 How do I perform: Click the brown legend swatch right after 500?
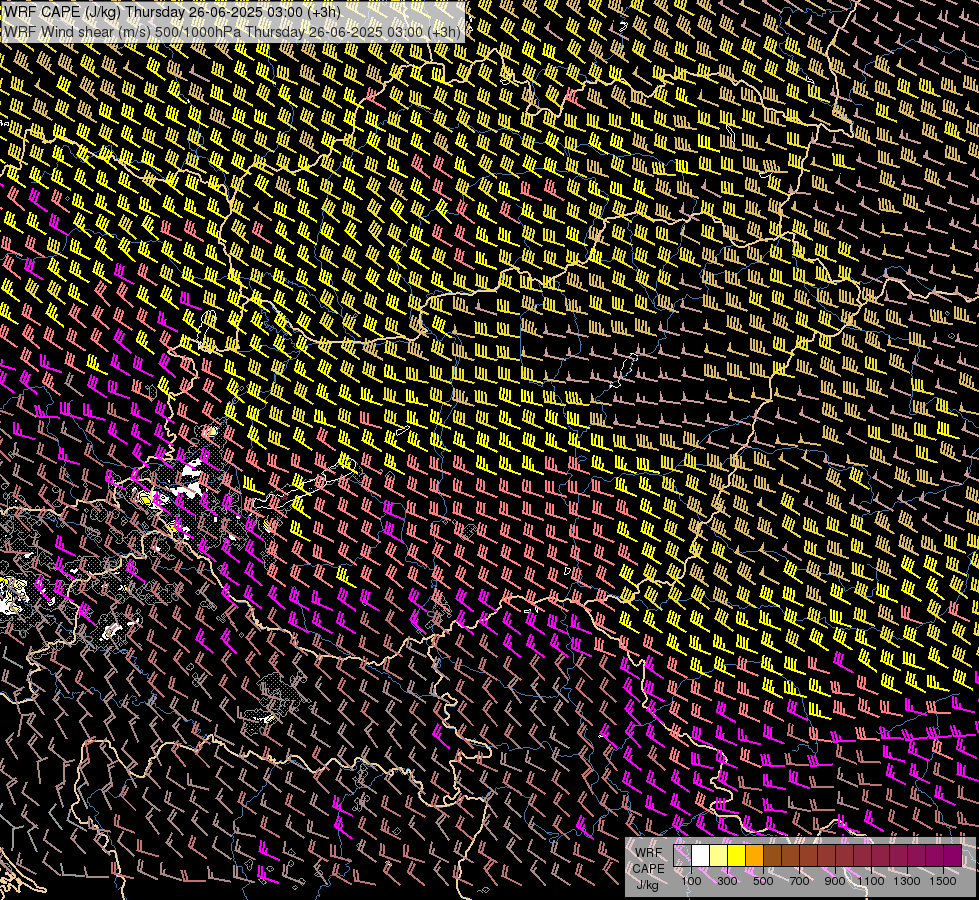(772, 856)
